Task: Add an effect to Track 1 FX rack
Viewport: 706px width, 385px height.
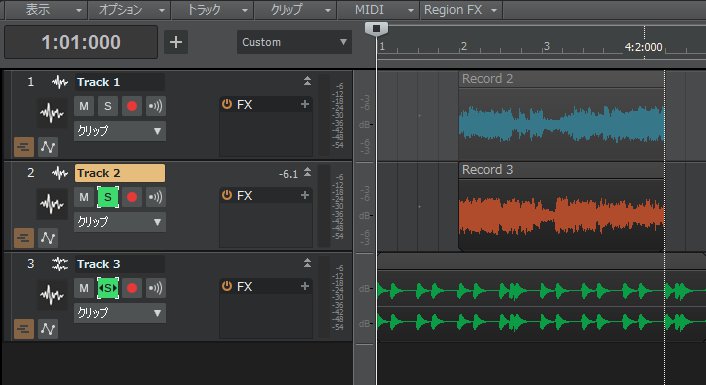Action: [x=305, y=104]
